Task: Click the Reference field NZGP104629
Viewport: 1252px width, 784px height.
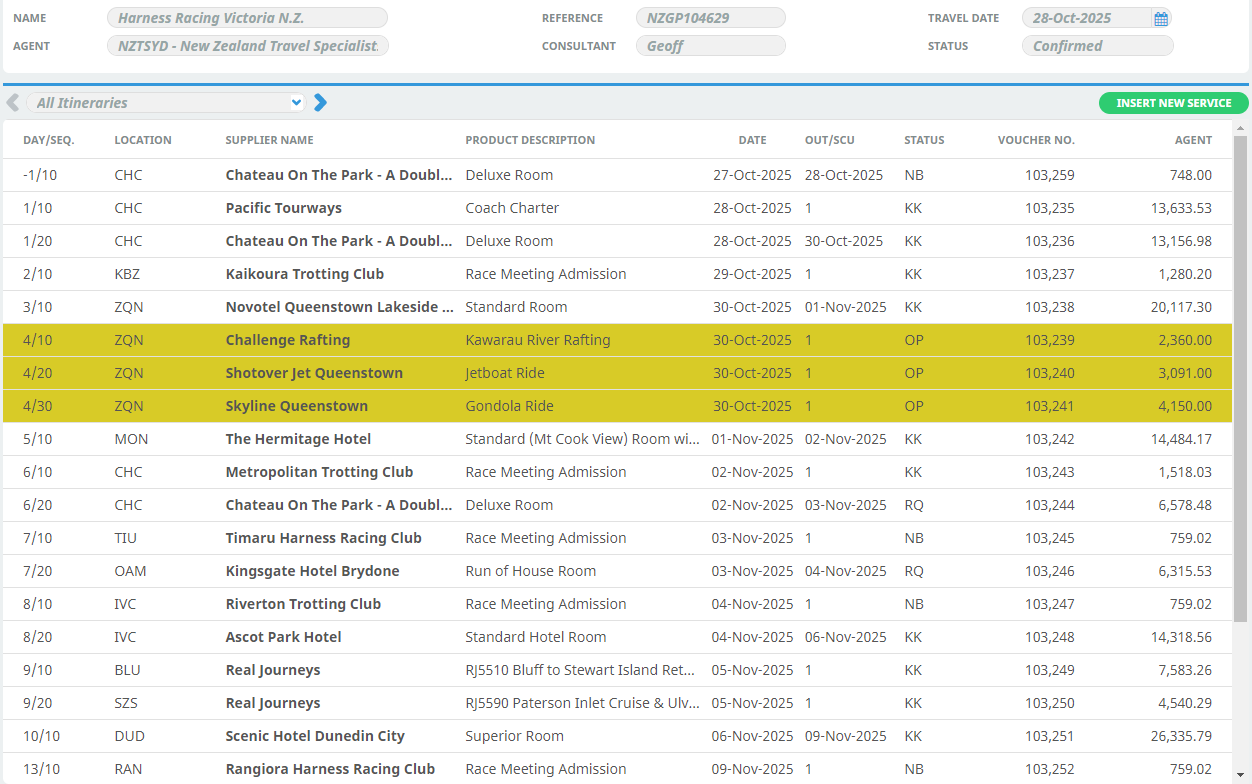Action: (711, 18)
